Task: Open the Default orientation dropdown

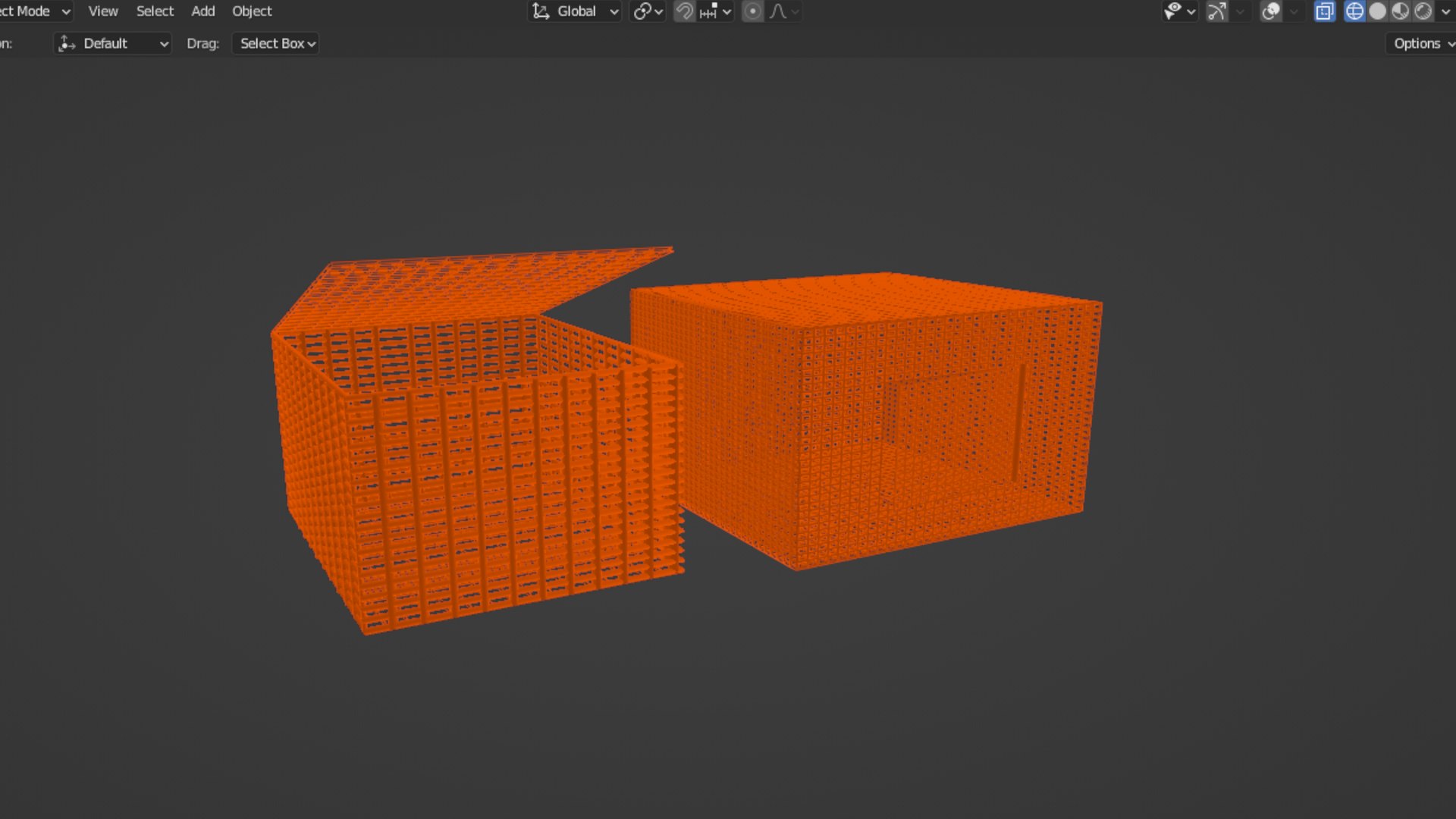Action: pos(113,43)
